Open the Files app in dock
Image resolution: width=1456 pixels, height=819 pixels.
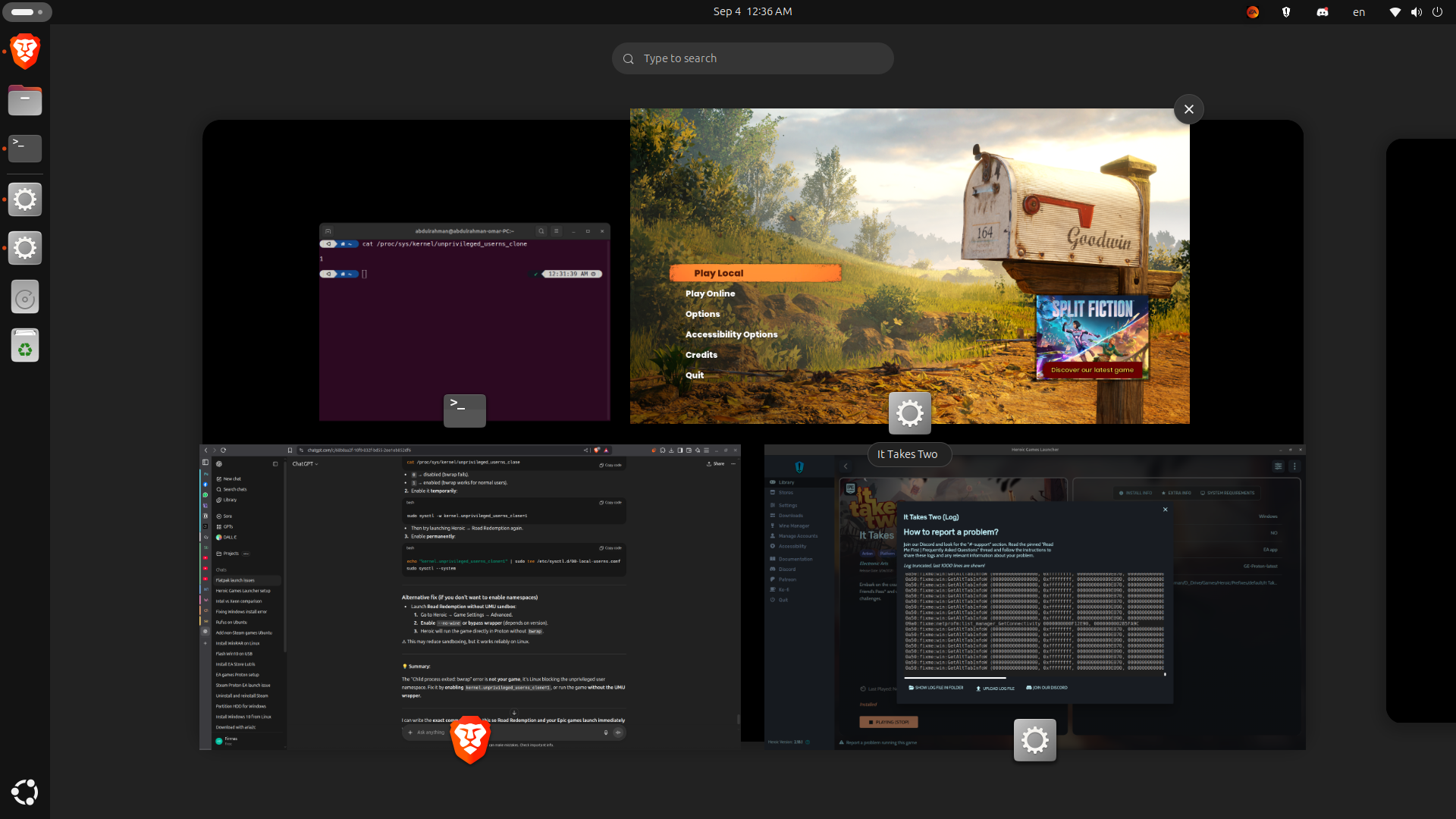25,100
